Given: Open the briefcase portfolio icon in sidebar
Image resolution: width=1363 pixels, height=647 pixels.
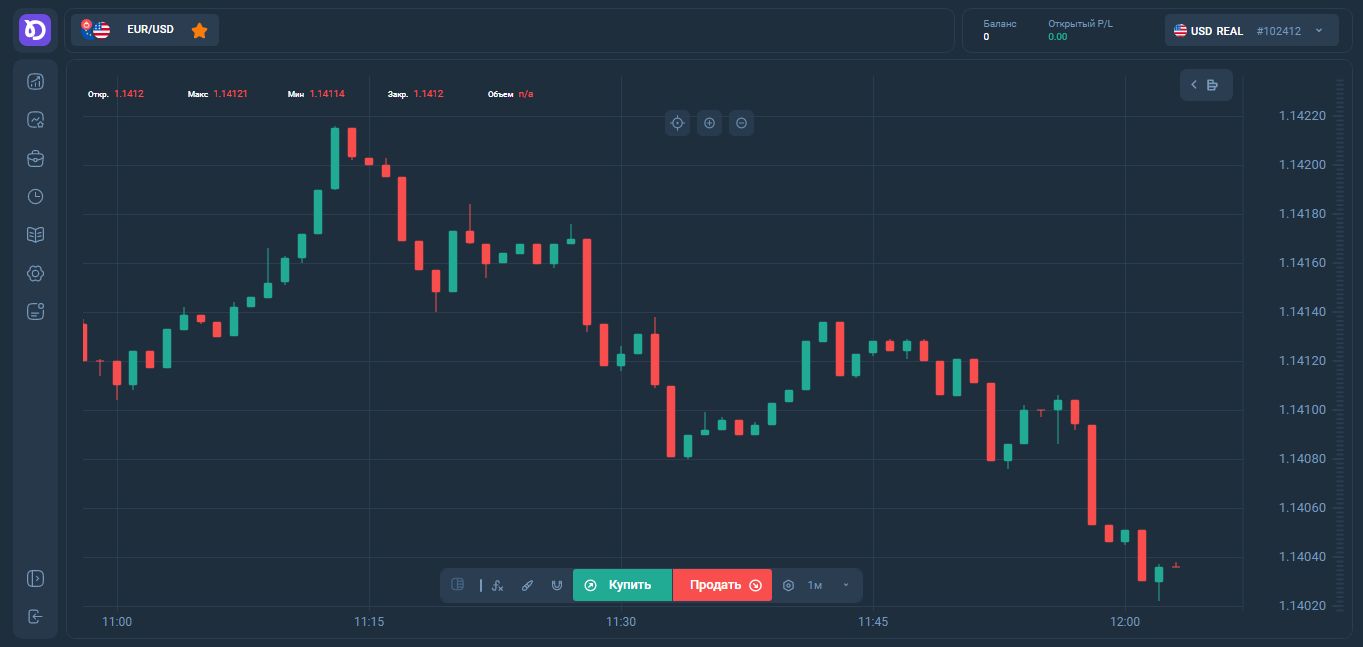Looking at the screenshot, I should pos(35,158).
